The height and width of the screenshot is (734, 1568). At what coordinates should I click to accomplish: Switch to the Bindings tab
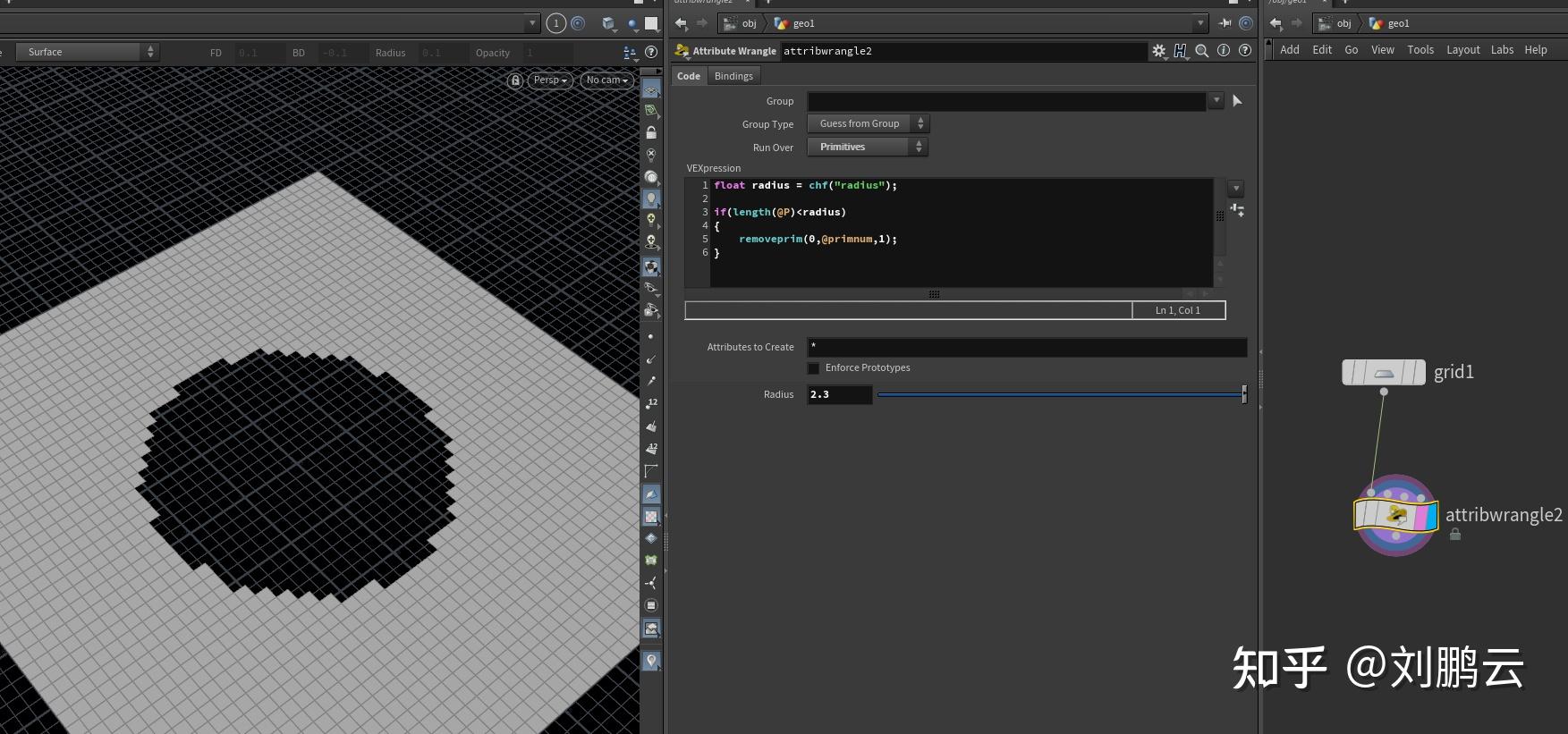click(733, 76)
